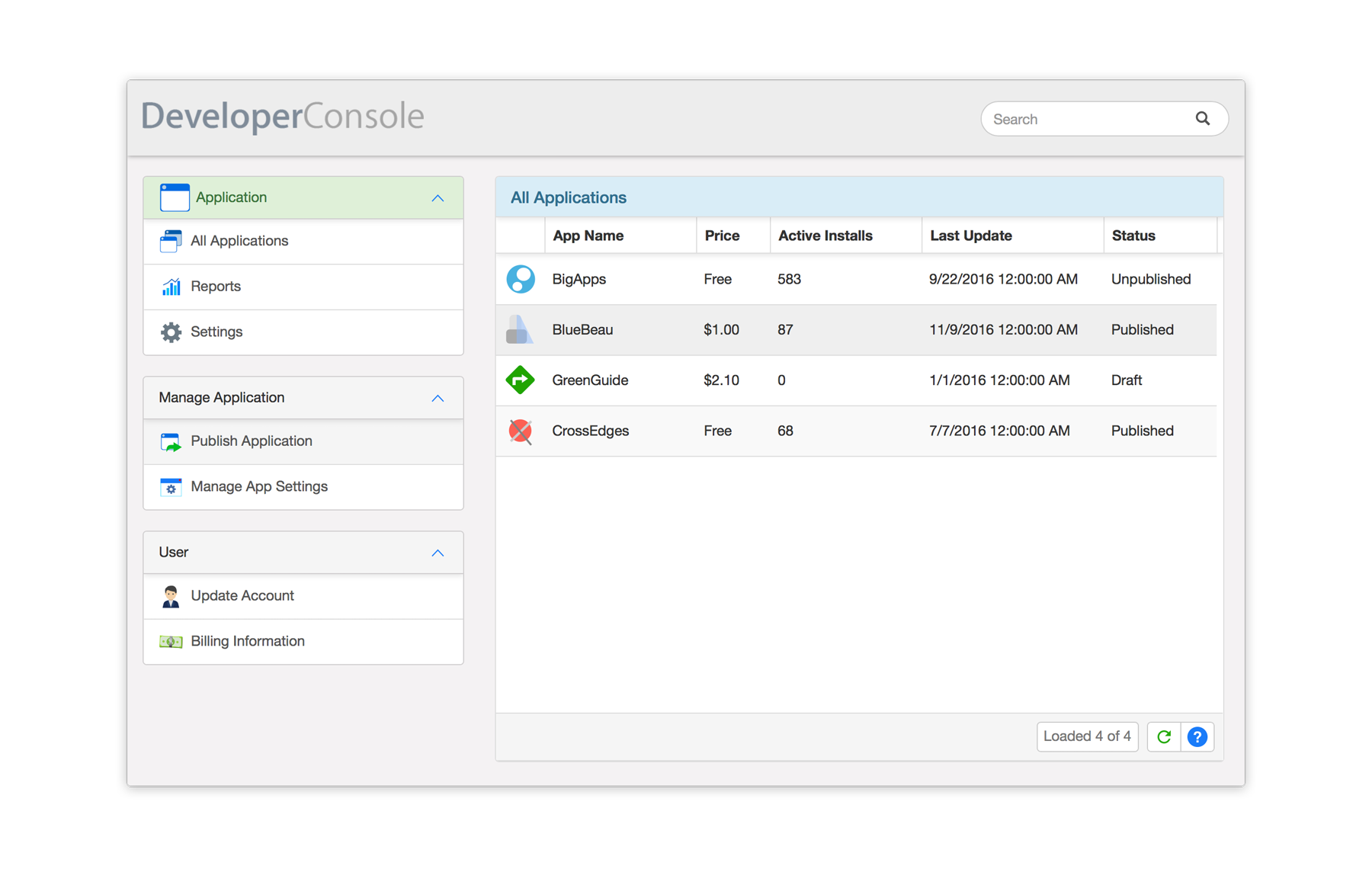Click the CrossEdges red cross icon
This screenshot has width=1372, height=869.
(x=520, y=431)
